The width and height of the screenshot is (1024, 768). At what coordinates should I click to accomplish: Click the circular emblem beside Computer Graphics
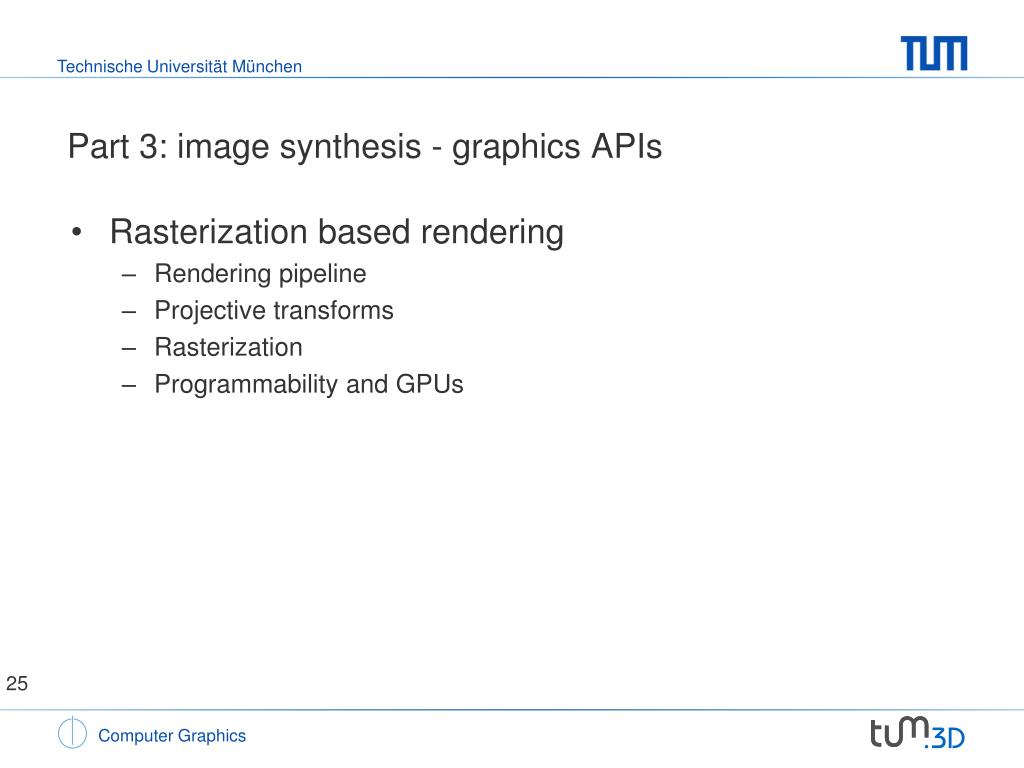click(x=72, y=733)
